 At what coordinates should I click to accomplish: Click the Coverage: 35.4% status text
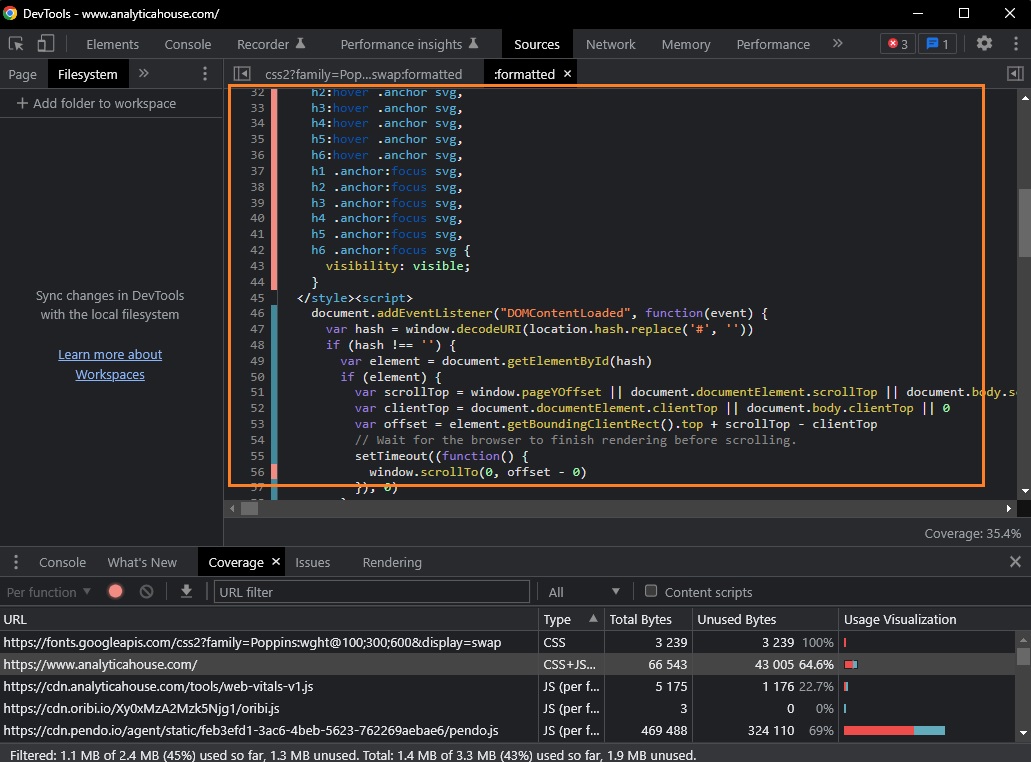click(972, 533)
